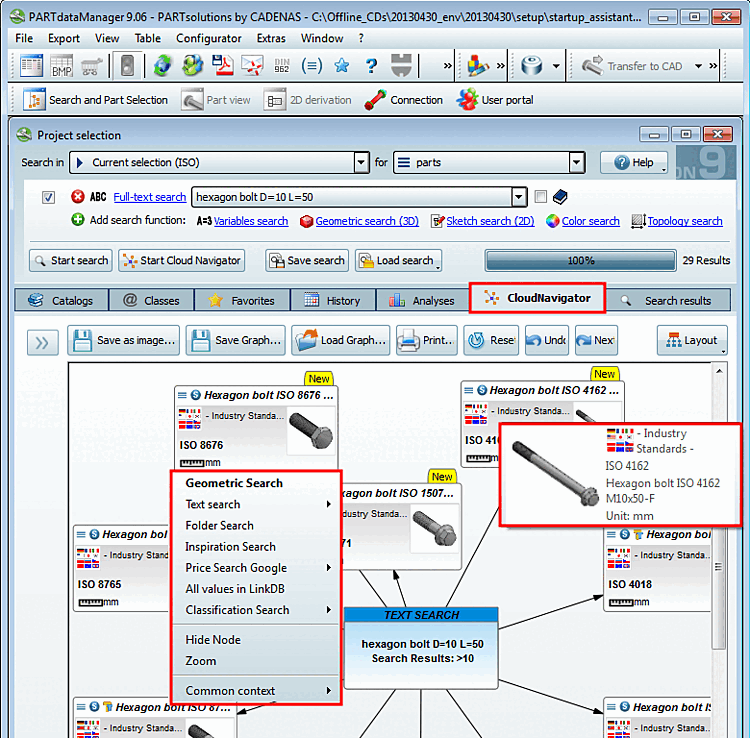Expand the full-text search history dropdown

[519, 197]
